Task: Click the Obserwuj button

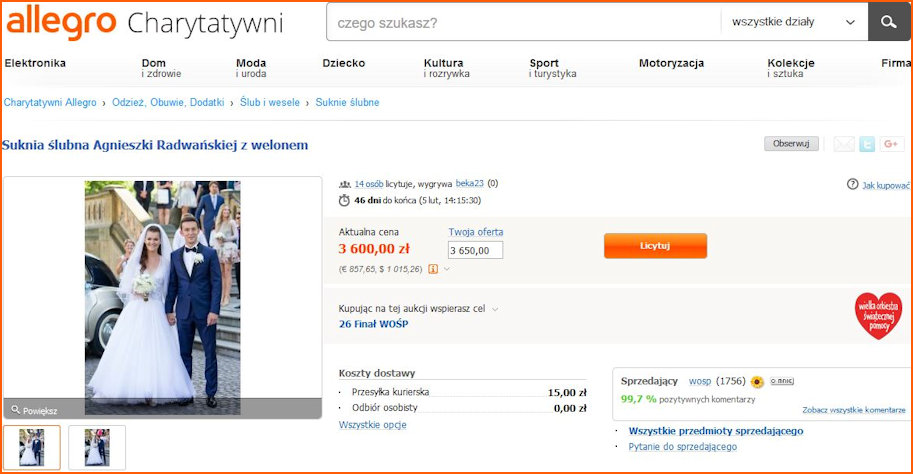Action: click(791, 144)
